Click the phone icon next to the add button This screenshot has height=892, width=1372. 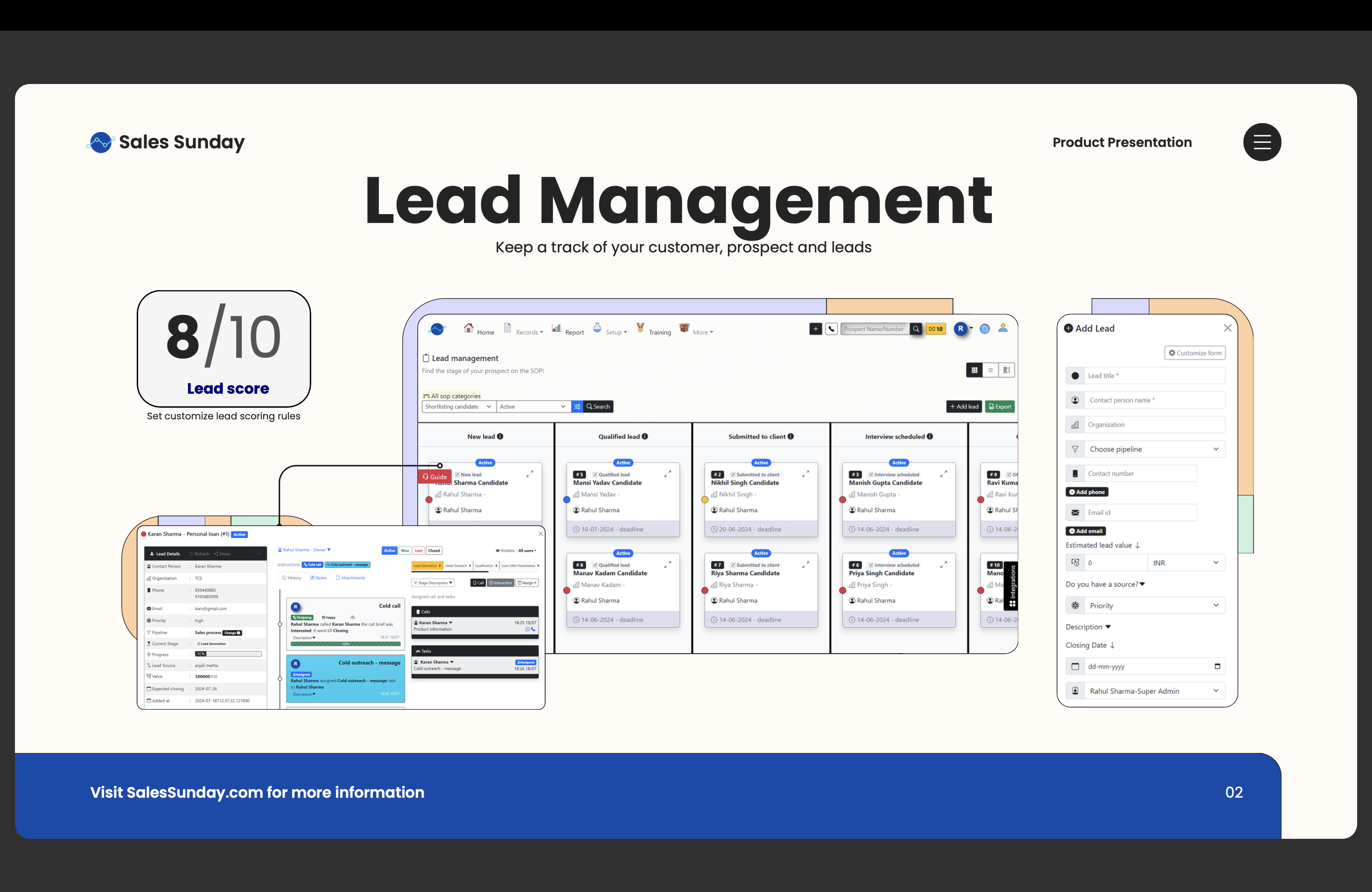click(831, 328)
